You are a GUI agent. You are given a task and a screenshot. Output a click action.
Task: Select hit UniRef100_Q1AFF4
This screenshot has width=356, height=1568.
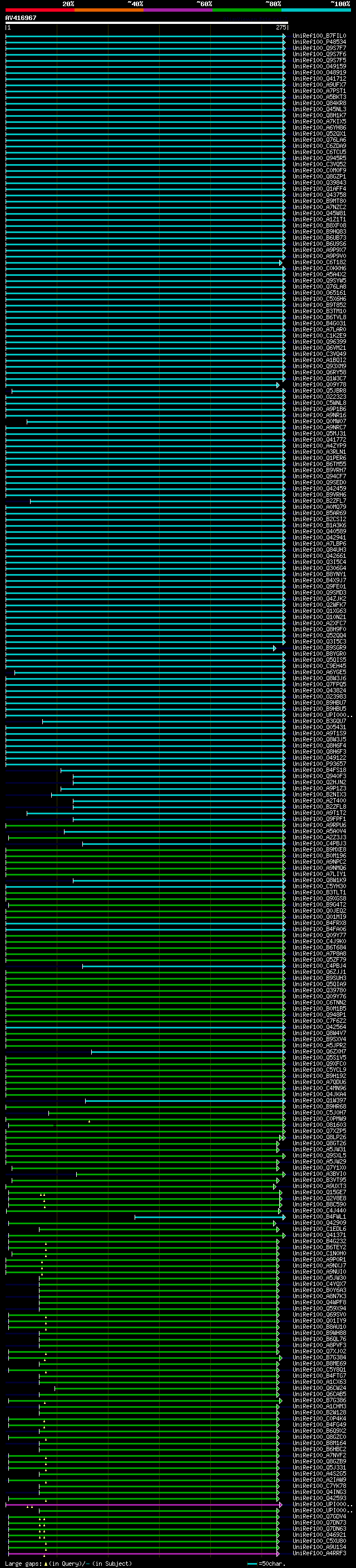click(319, 189)
